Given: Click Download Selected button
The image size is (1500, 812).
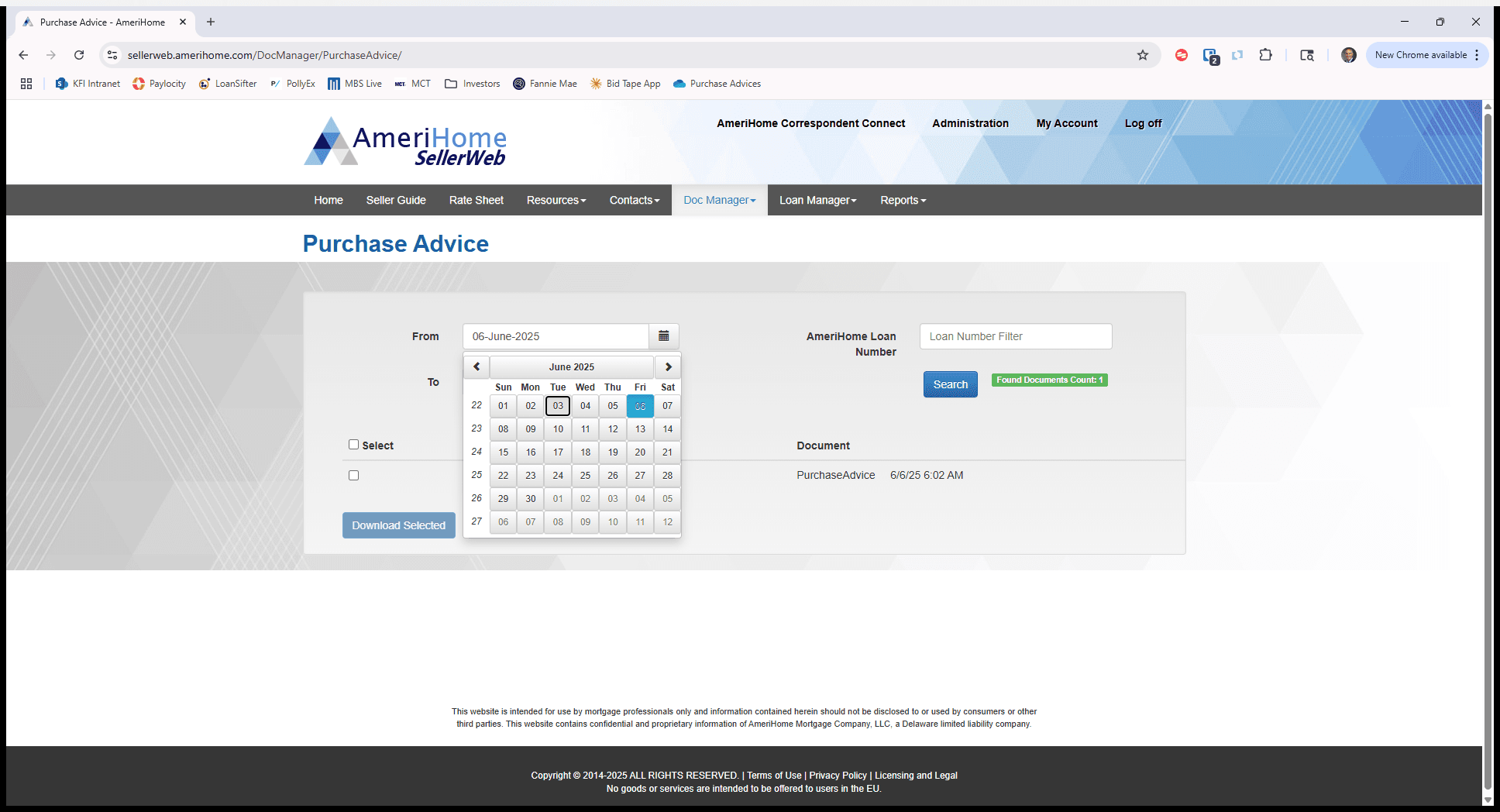Looking at the screenshot, I should pos(399,525).
